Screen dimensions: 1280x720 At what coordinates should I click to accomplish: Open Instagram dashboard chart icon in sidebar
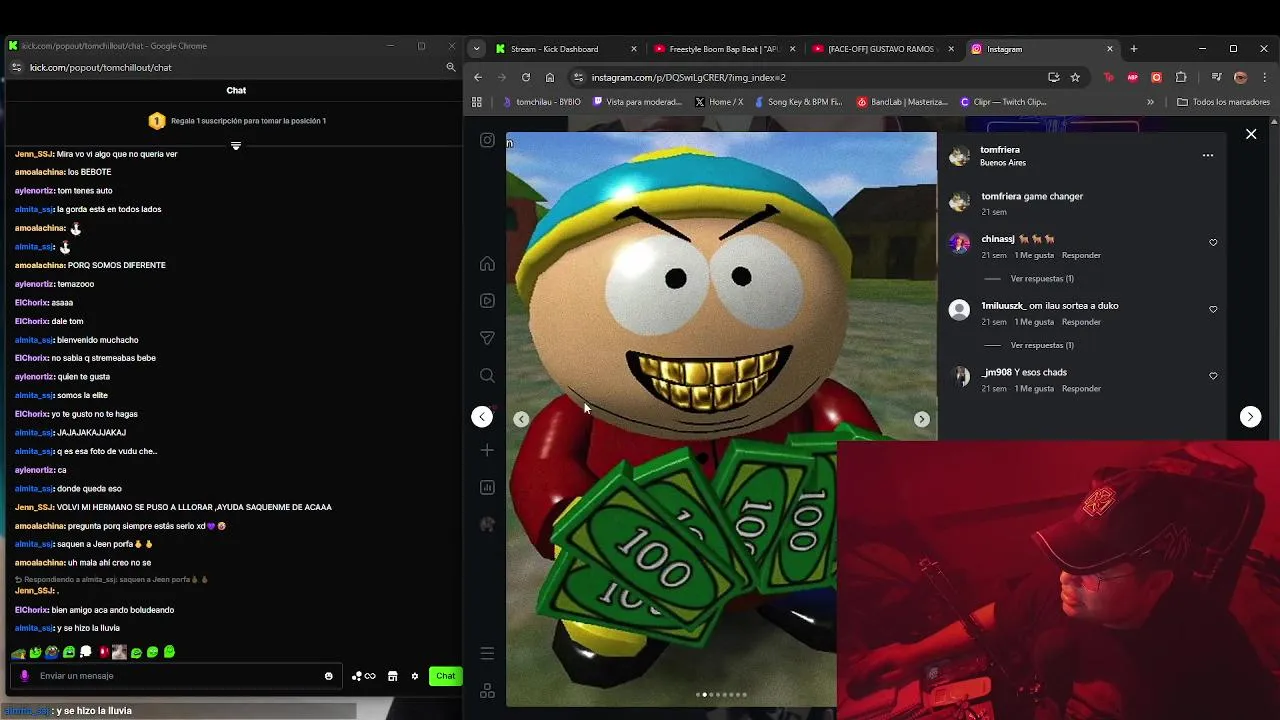[487, 488]
